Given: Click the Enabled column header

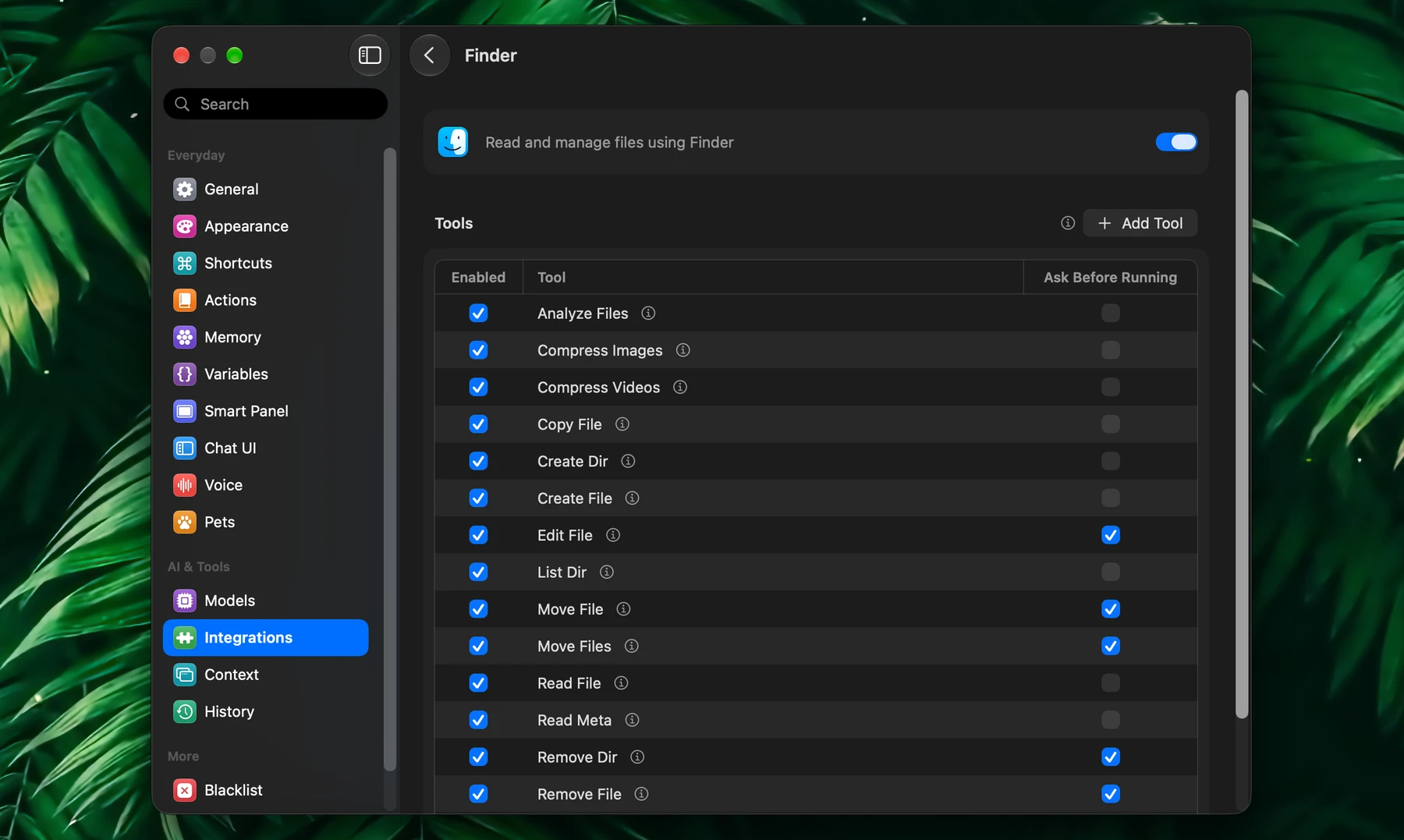Looking at the screenshot, I should tap(478, 277).
